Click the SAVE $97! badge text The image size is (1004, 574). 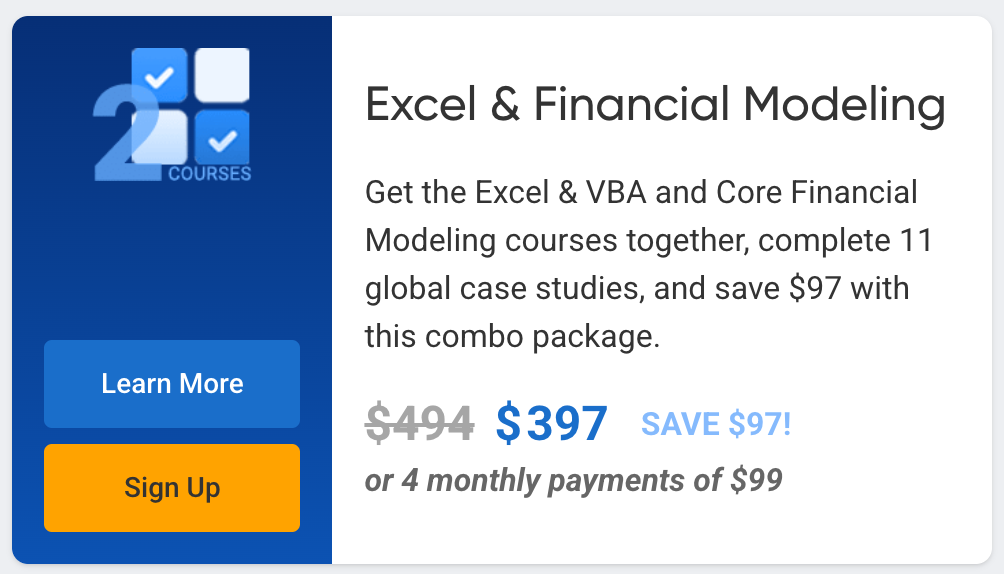pos(716,424)
